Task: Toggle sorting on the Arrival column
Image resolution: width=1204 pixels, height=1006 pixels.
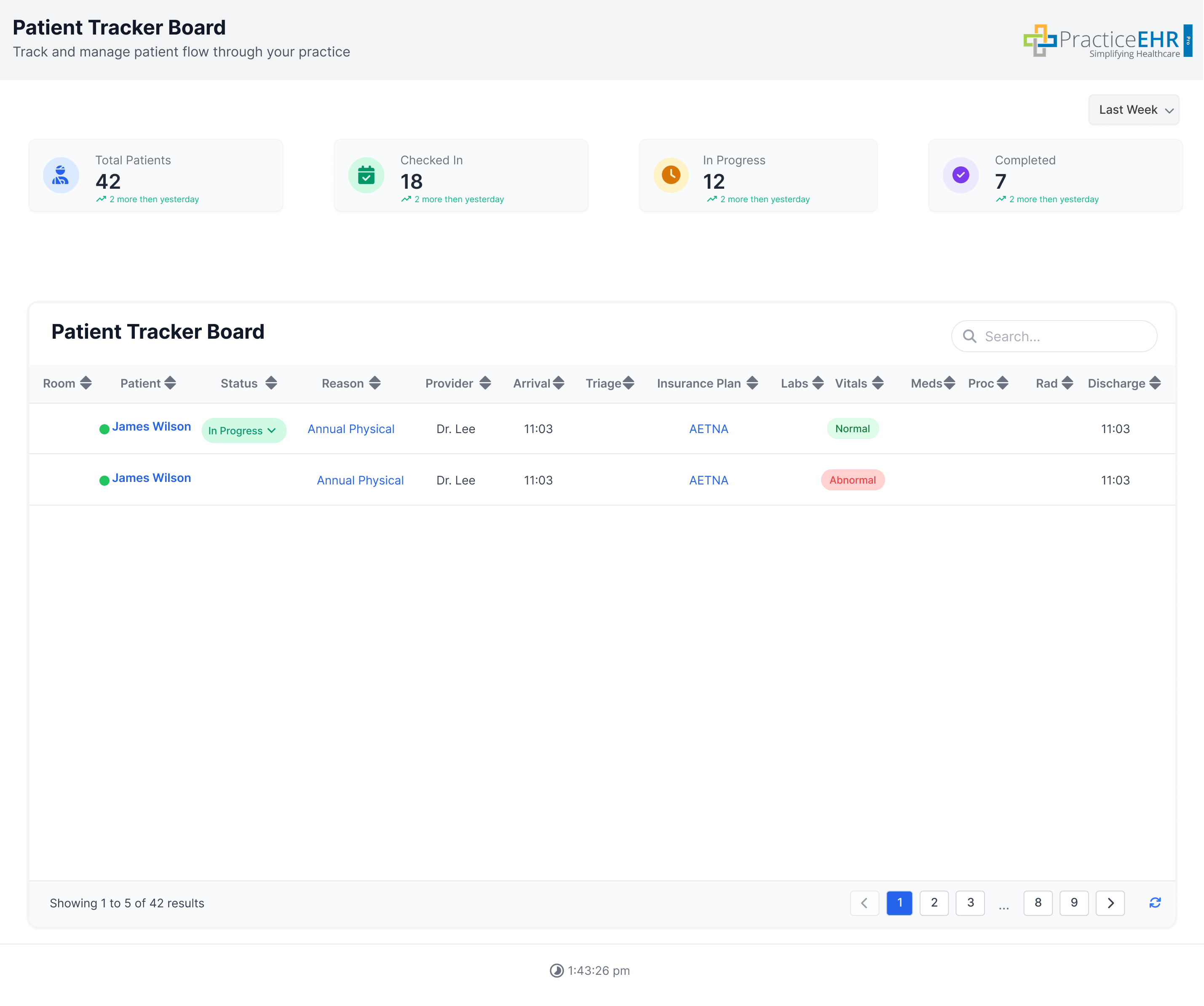Action: [559, 383]
